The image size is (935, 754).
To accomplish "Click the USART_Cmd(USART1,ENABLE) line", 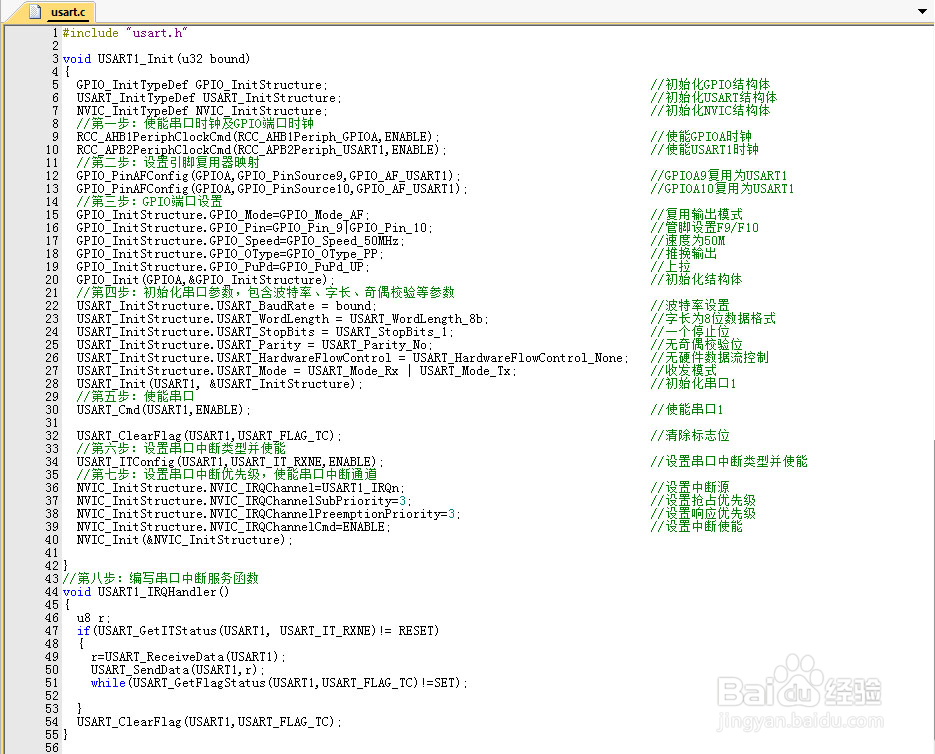I will [163, 410].
